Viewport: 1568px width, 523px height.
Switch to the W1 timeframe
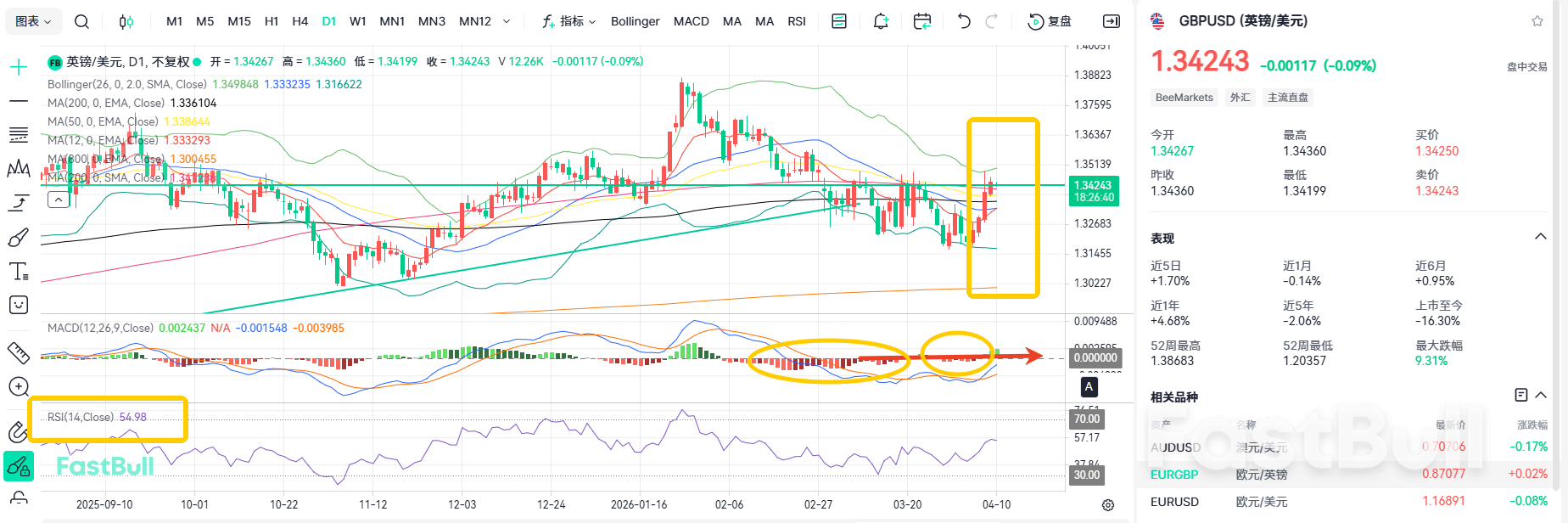point(358,21)
